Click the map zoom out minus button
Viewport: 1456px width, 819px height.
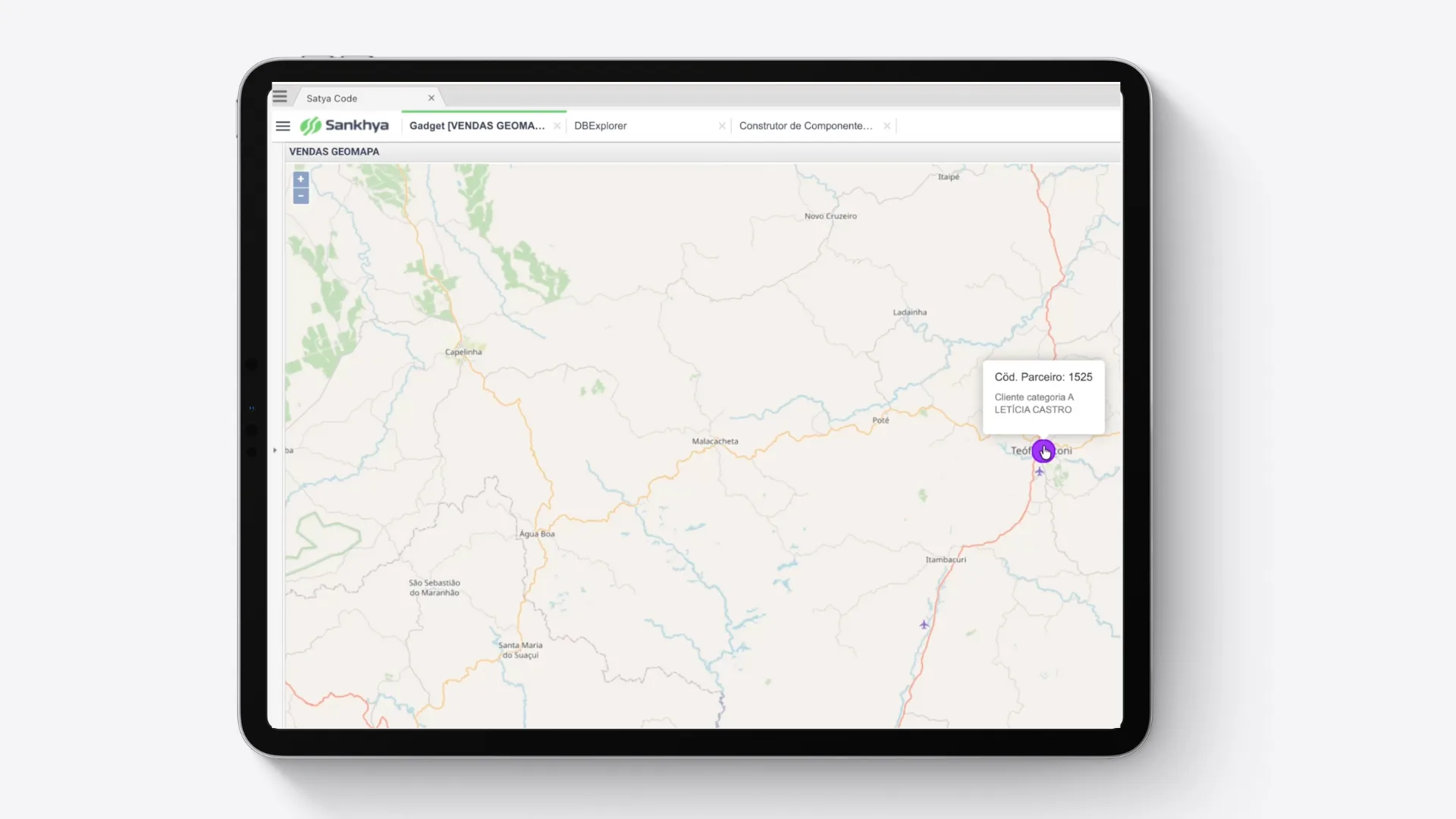[x=301, y=196]
